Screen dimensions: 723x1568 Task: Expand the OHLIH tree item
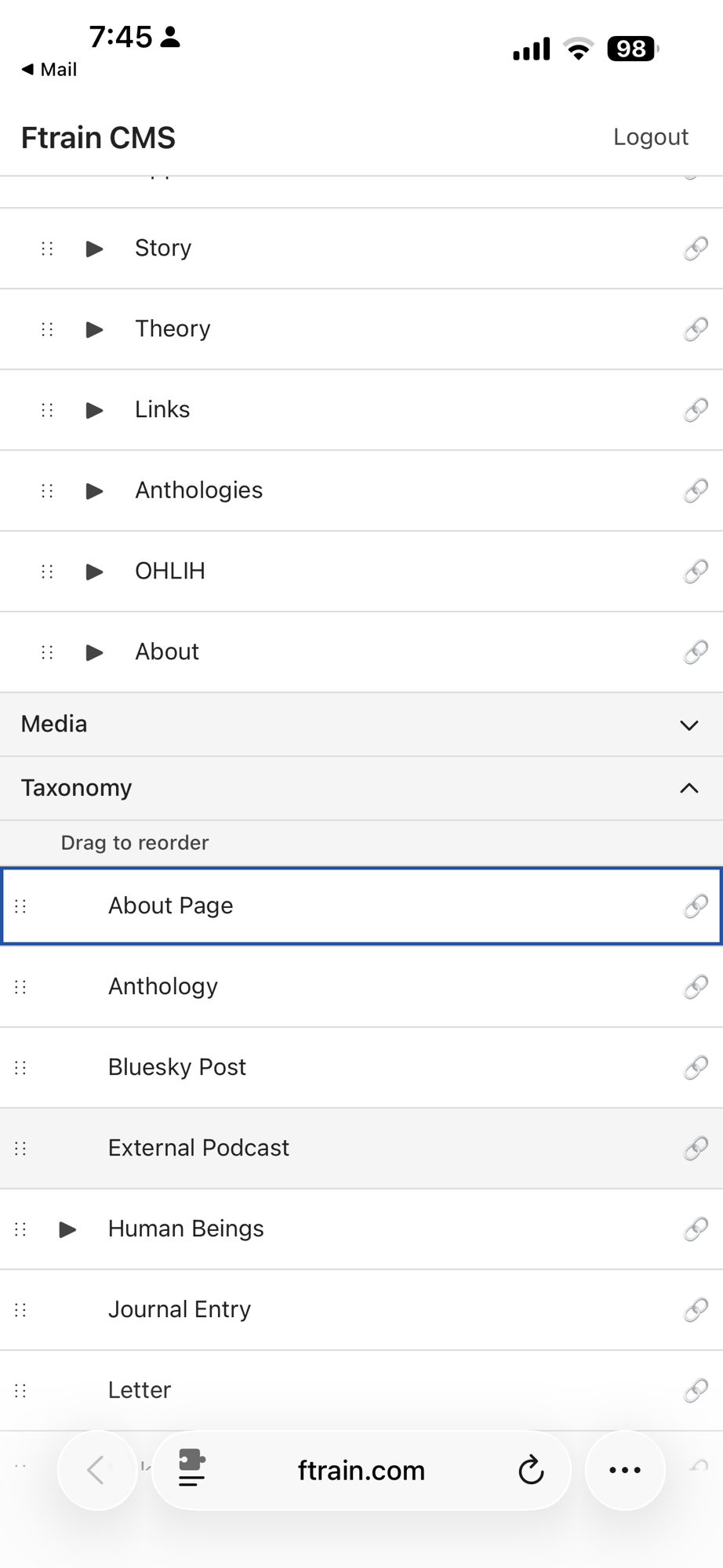[x=94, y=572]
